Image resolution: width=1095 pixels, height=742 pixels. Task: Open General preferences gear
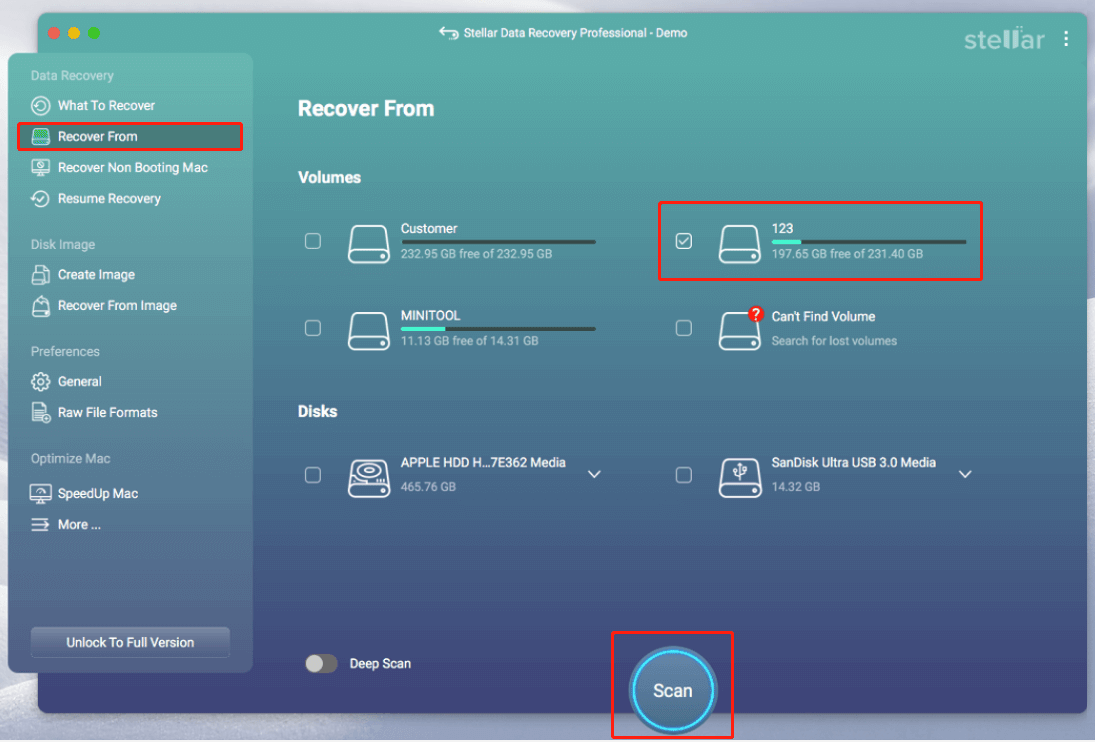pyautogui.click(x=41, y=381)
